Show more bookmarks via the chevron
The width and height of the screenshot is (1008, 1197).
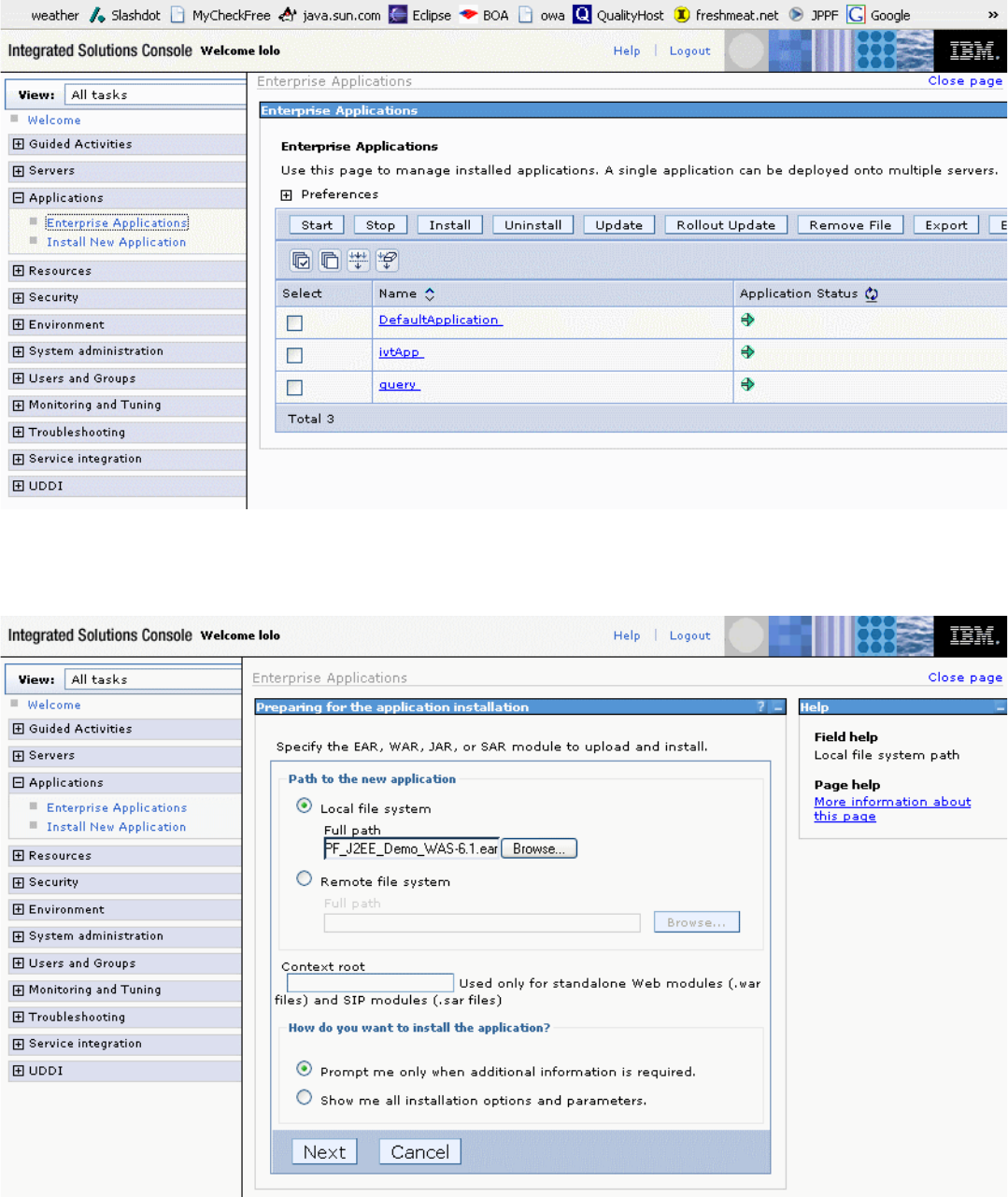993,15
